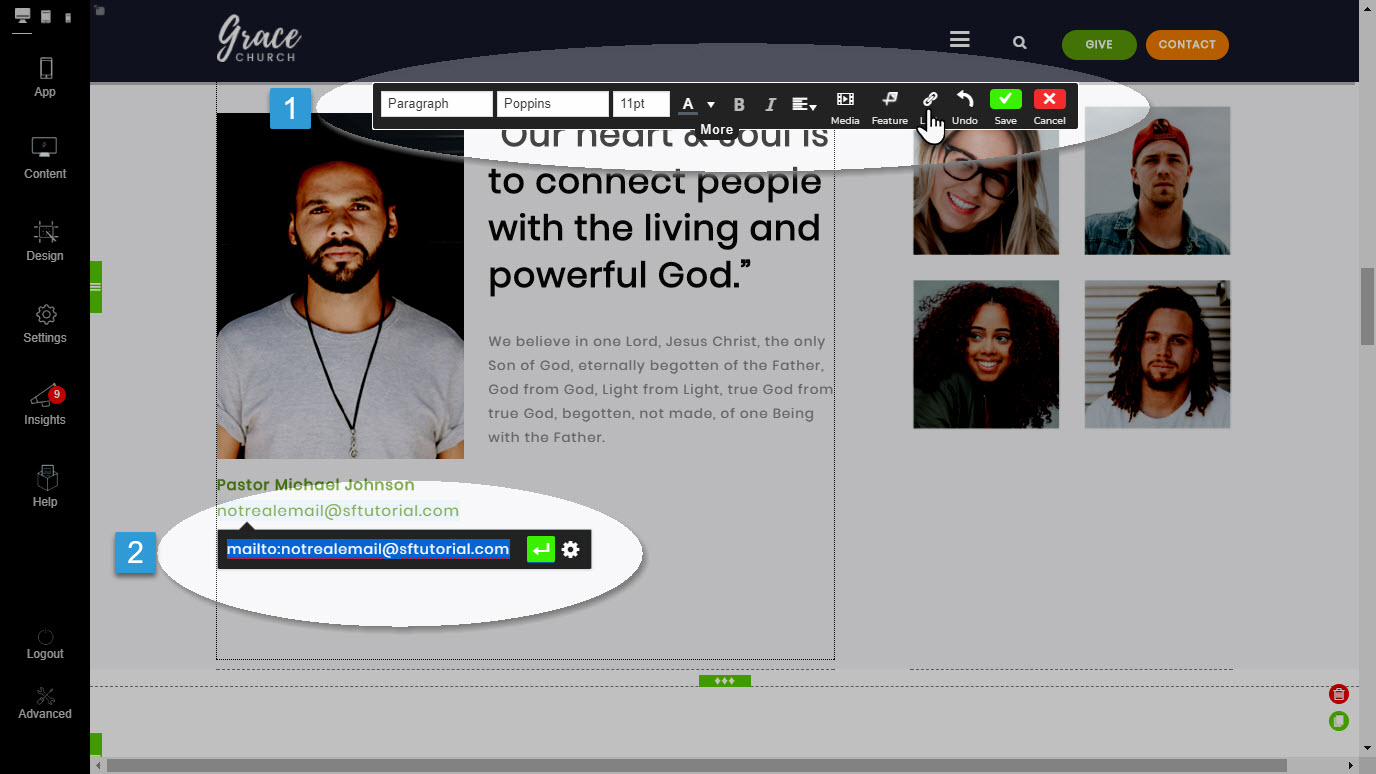This screenshot has height=774, width=1376.
Task: Confirm link with green enter button
Action: (x=541, y=549)
